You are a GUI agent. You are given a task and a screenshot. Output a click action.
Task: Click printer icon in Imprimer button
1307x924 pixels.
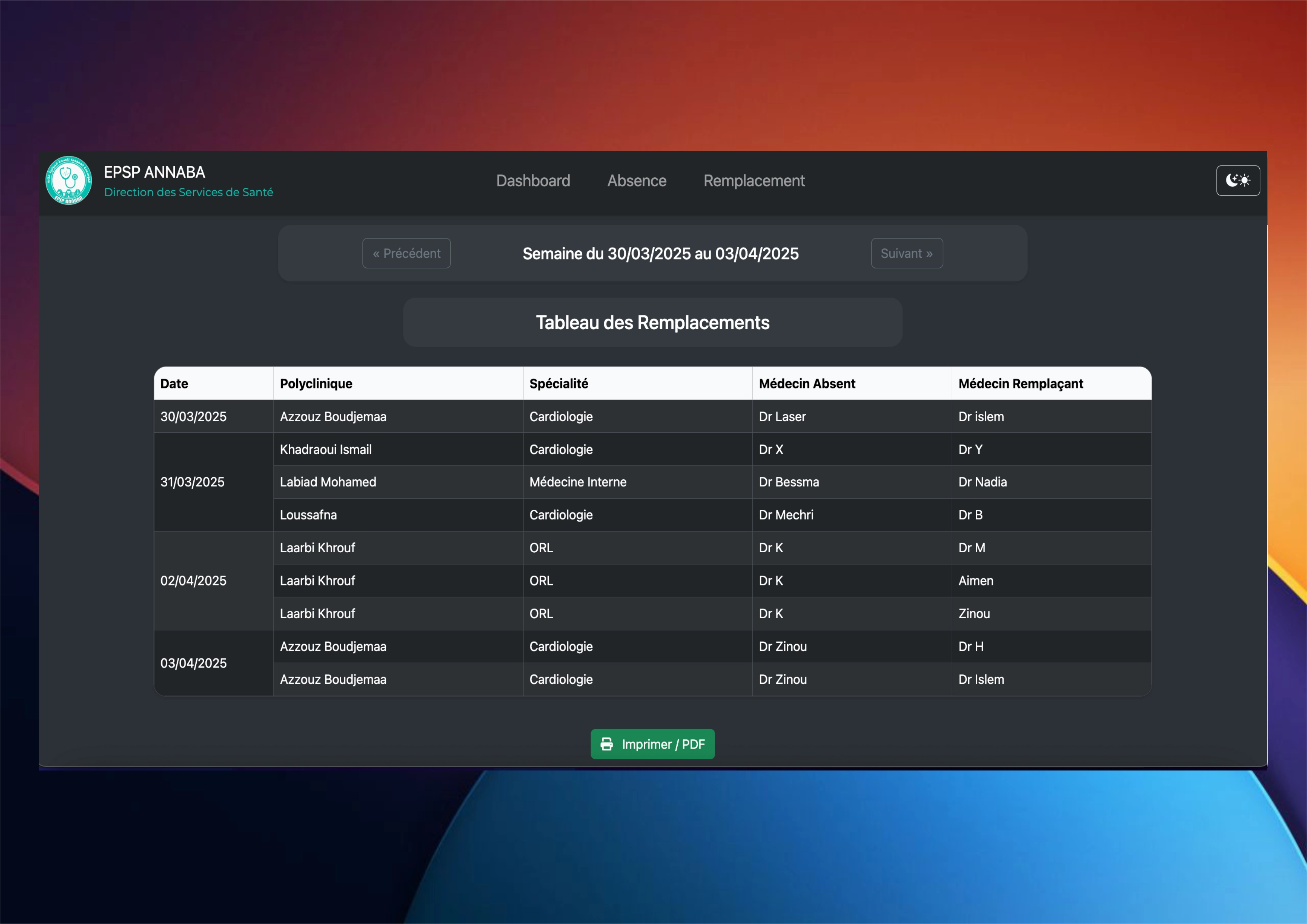coord(607,744)
